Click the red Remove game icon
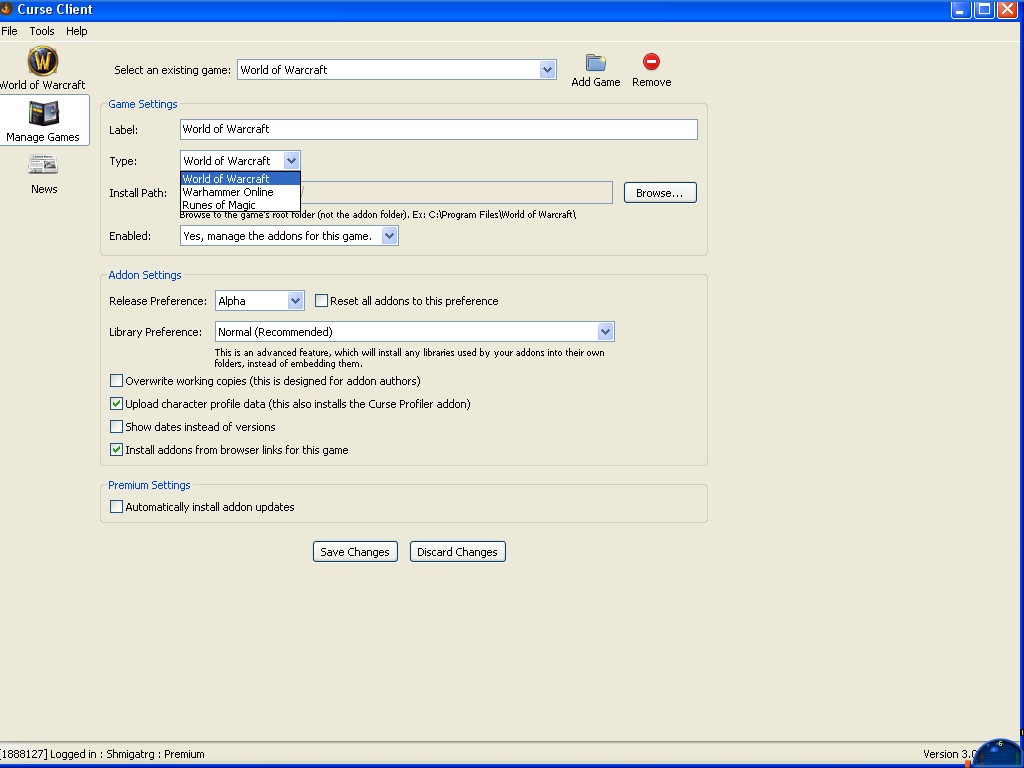This screenshot has height=768, width=1024. (x=651, y=63)
